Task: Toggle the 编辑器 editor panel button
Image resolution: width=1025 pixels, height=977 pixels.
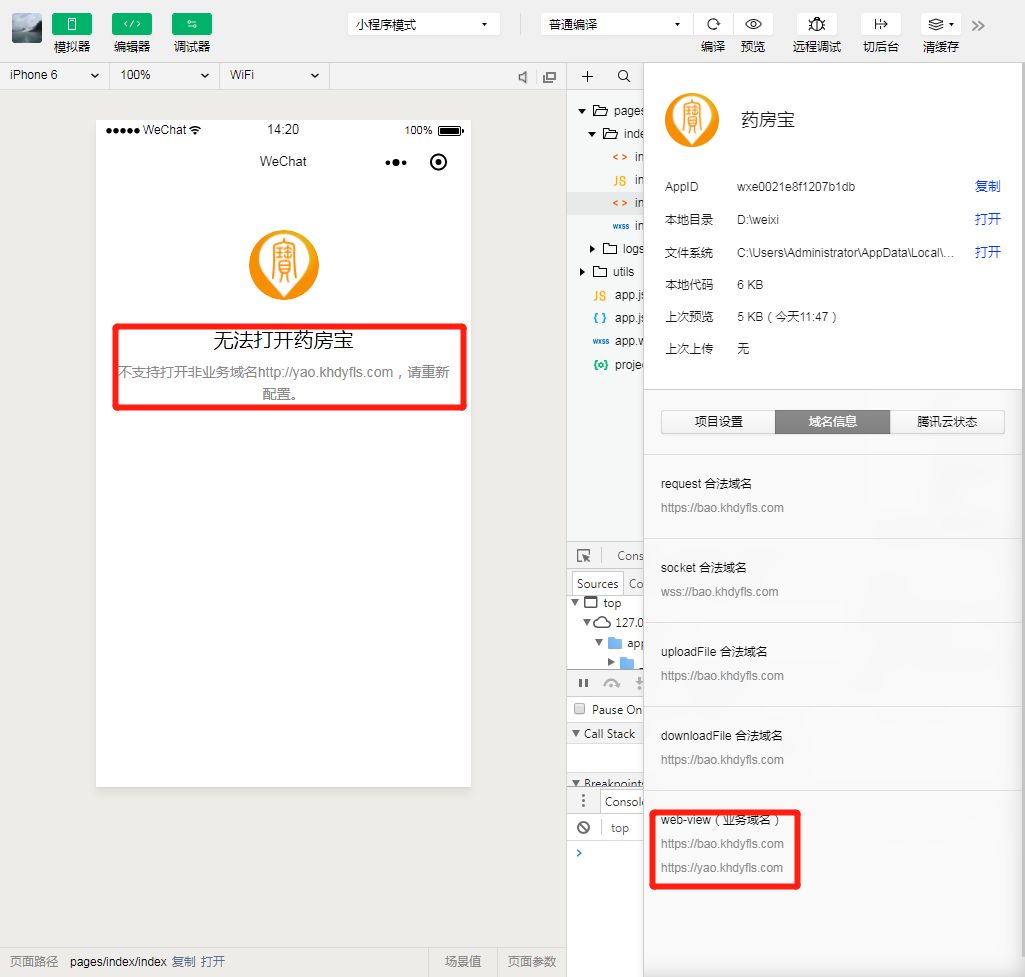Action: (132, 24)
